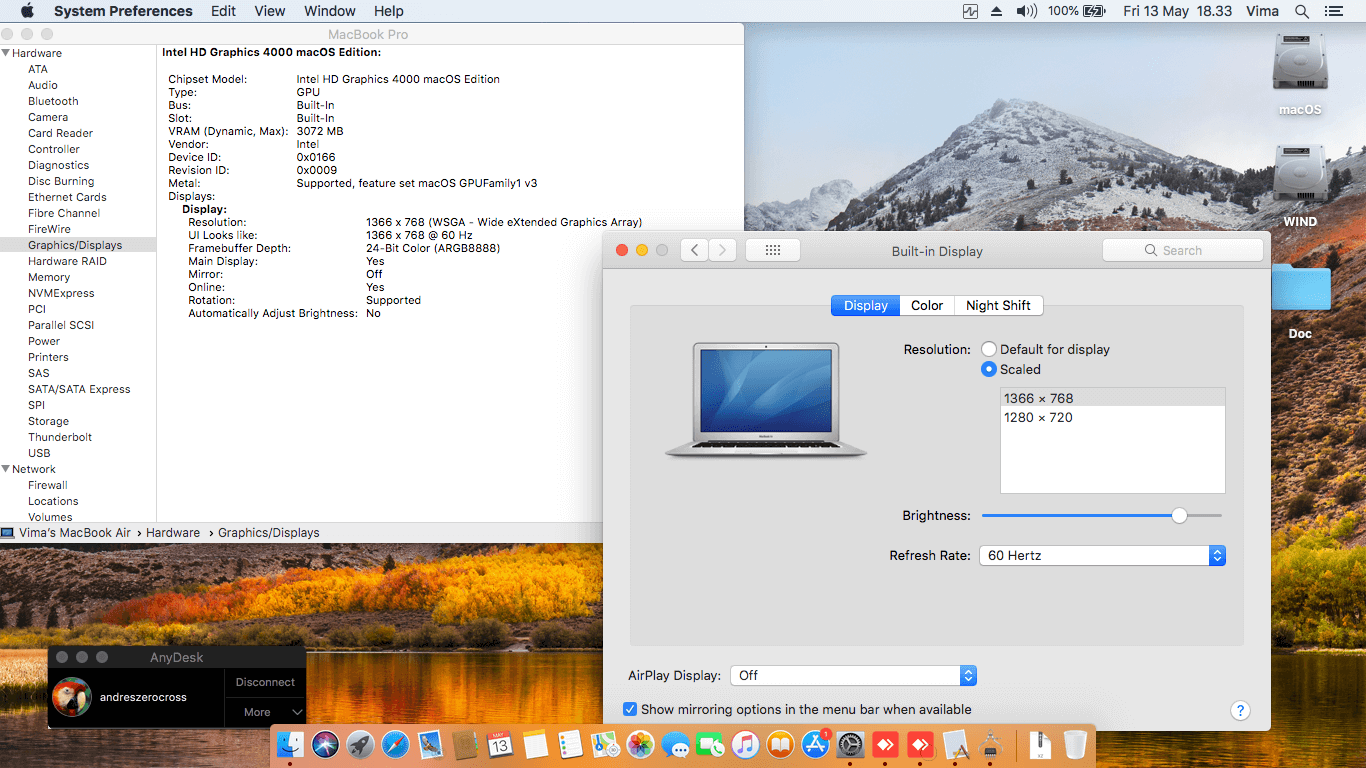
Task: Click Disconnect in AnyDesk window
Action: pyautogui.click(x=265, y=682)
